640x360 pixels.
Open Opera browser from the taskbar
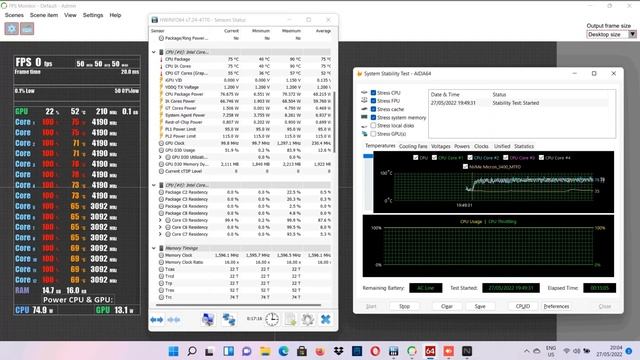pos(375,351)
